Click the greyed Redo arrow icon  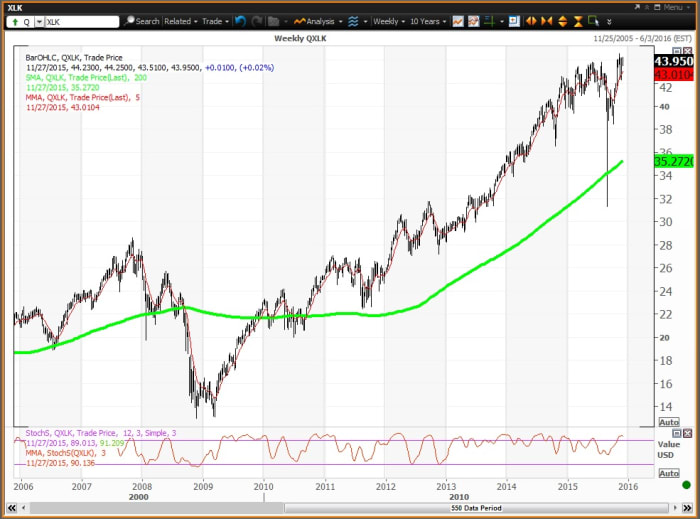[257, 21]
